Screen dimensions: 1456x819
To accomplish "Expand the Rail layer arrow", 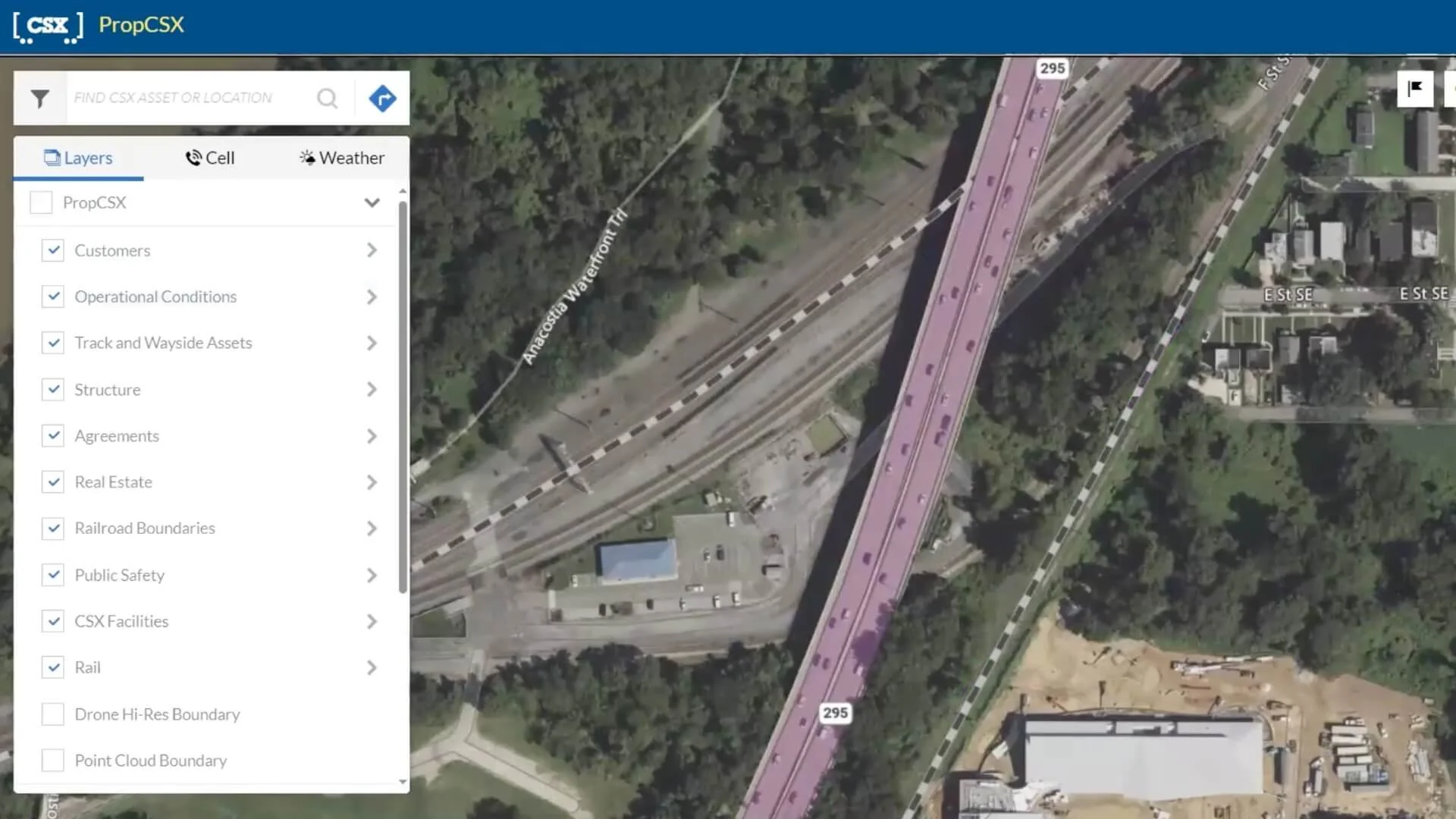I will coord(372,668).
